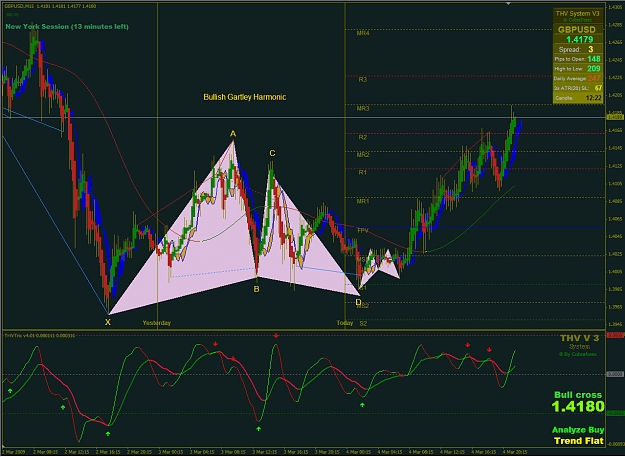Click the '4 Mar 20:15' time axis label
625x457 pixels.
(x=515, y=452)
